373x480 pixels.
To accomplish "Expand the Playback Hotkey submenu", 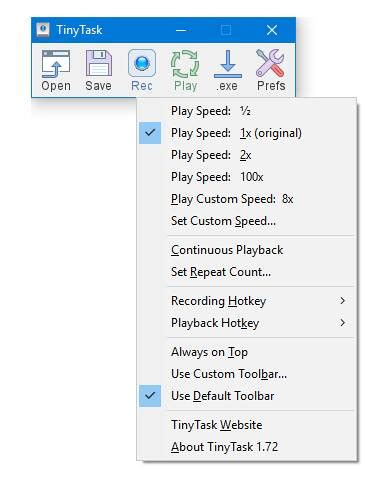I will [247, 323].
